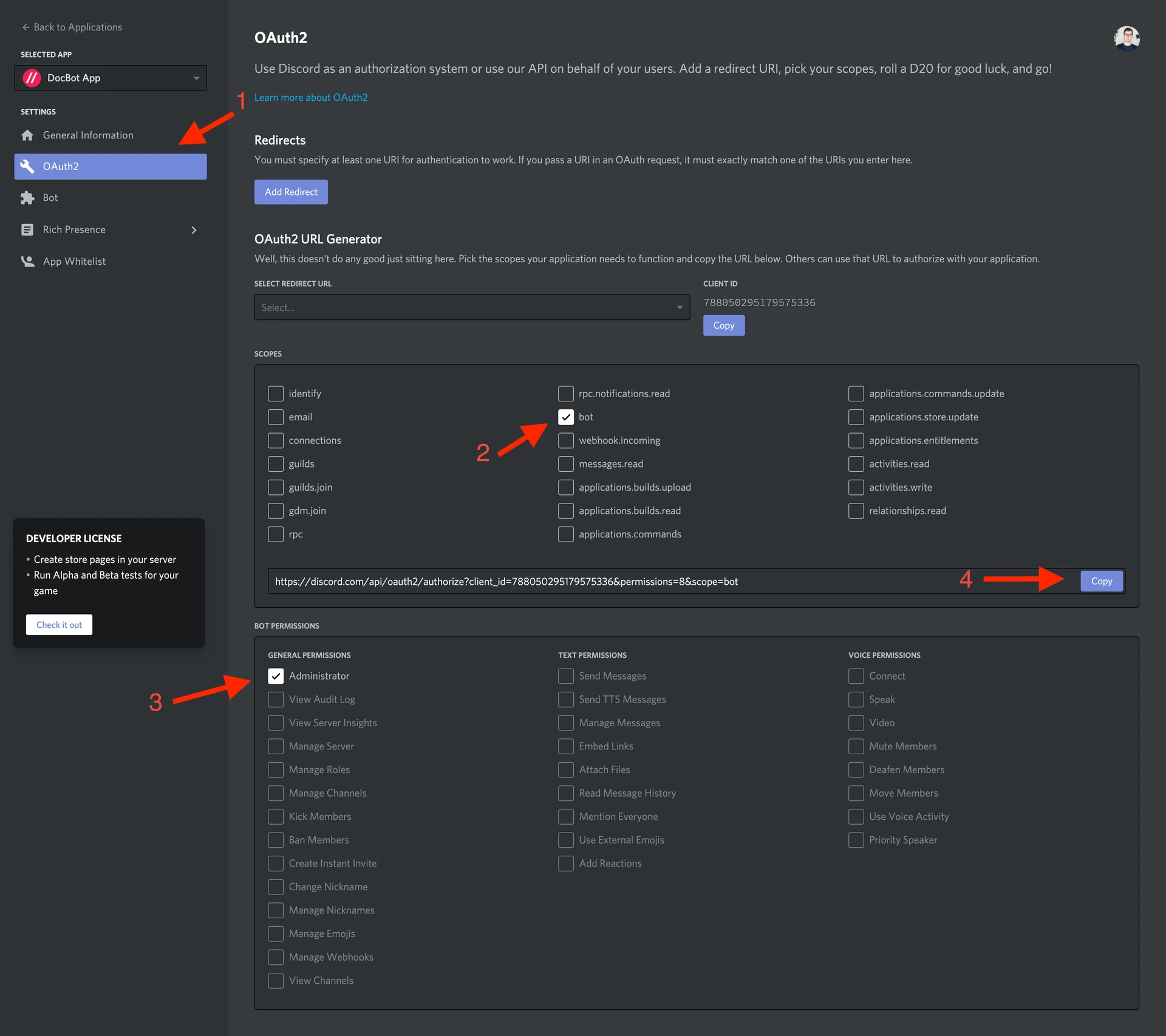The width and height of the screenshot is (1166, 1036).
Task: Click the Add Redirect button
Action: click(x=291, y=192)
